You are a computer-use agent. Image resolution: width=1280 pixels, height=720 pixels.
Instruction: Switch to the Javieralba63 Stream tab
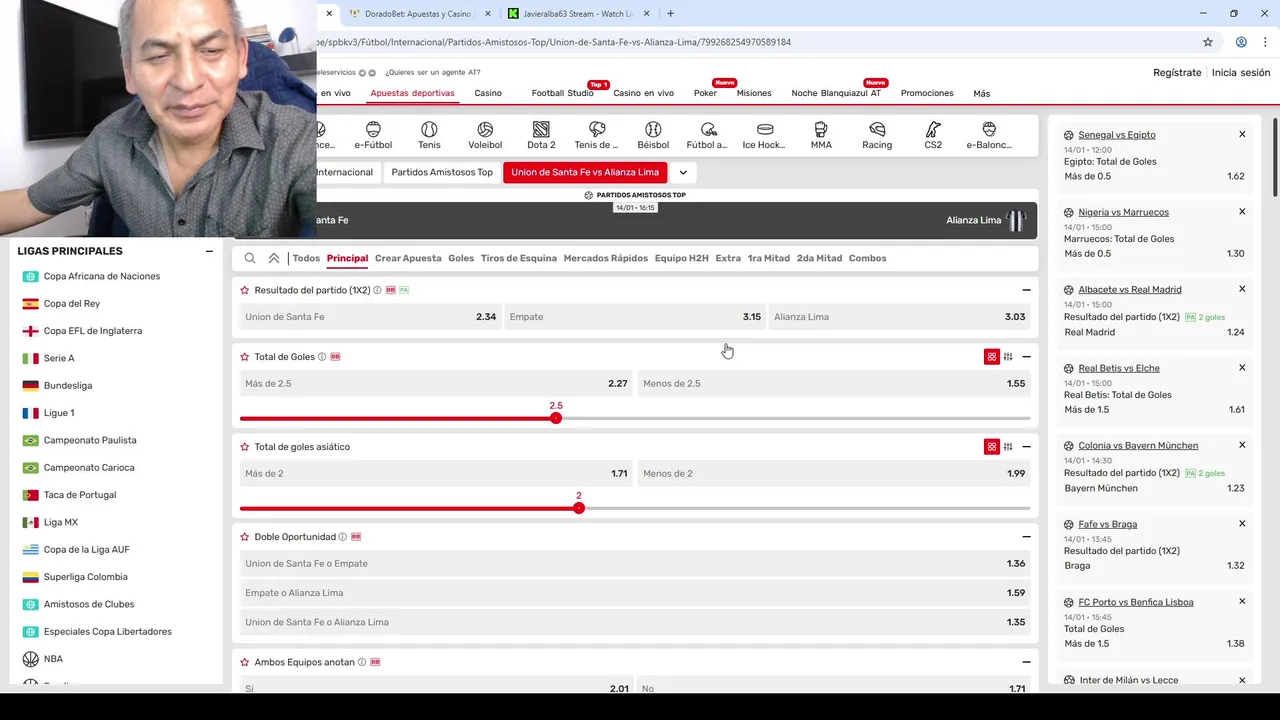pyautogui.click(x=578, y=14)
